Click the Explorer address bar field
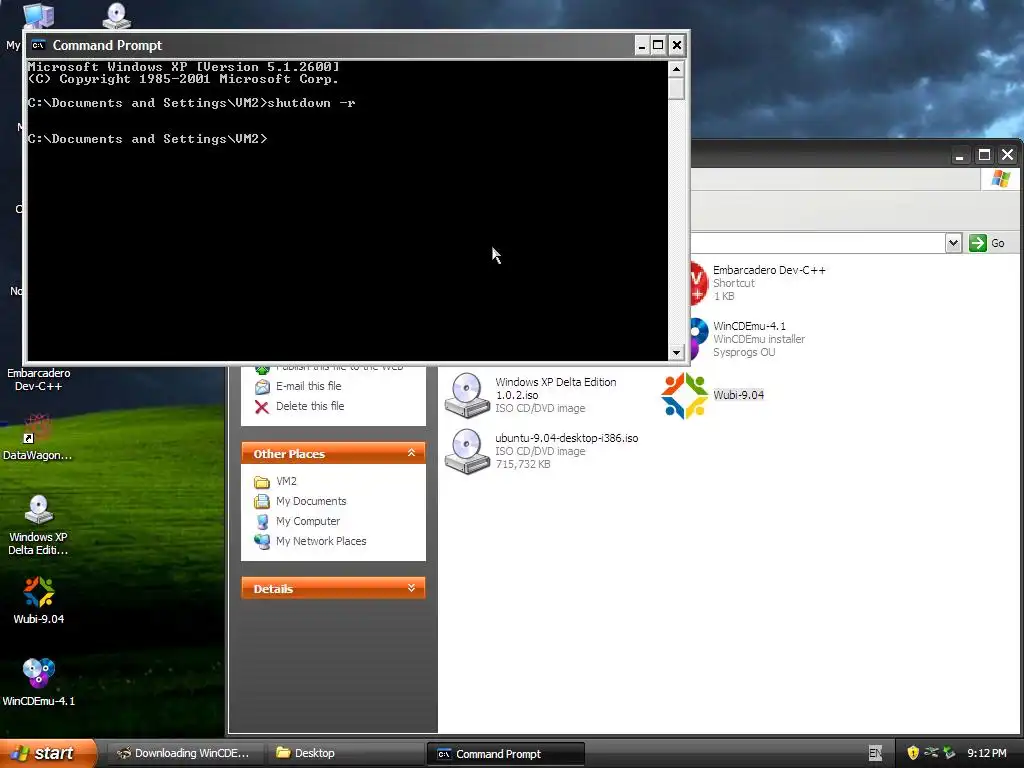 [x=818, y=243]
